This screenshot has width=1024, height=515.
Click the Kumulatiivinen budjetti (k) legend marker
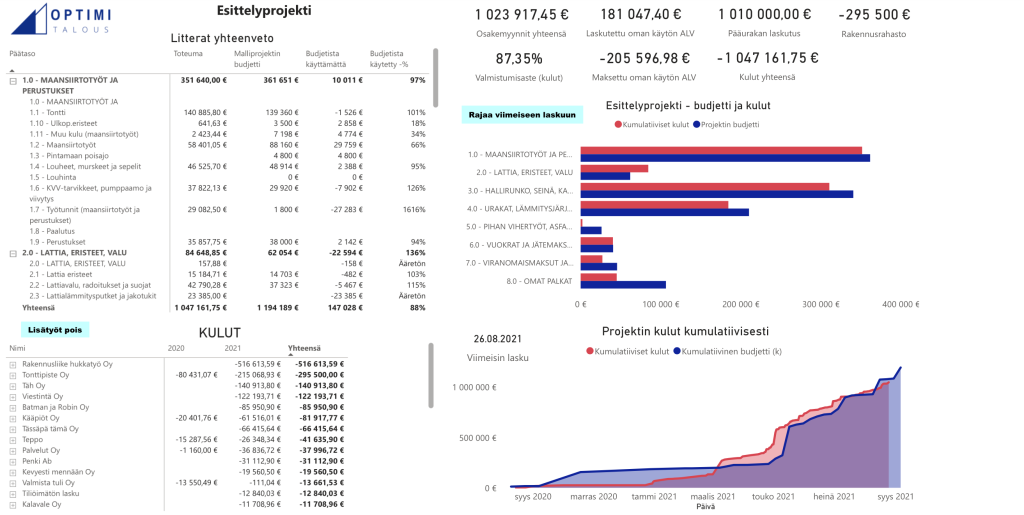point(677,351)
